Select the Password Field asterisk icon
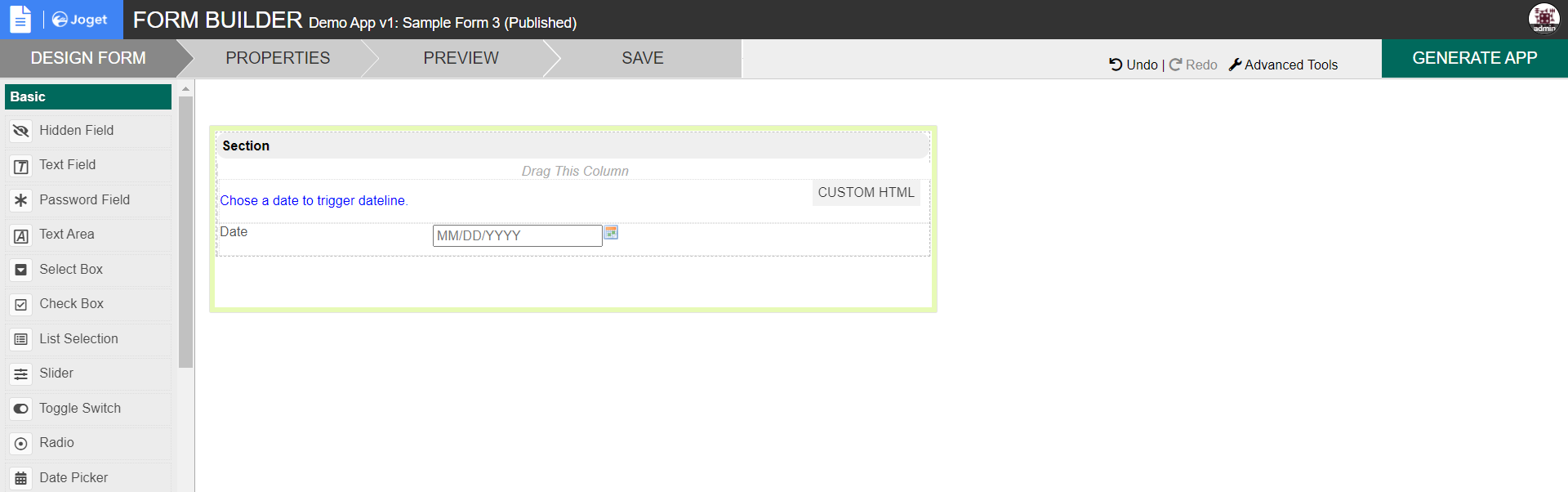Image resolution: width=1568 pixels, height=492 pixels. tap(21, 200)
